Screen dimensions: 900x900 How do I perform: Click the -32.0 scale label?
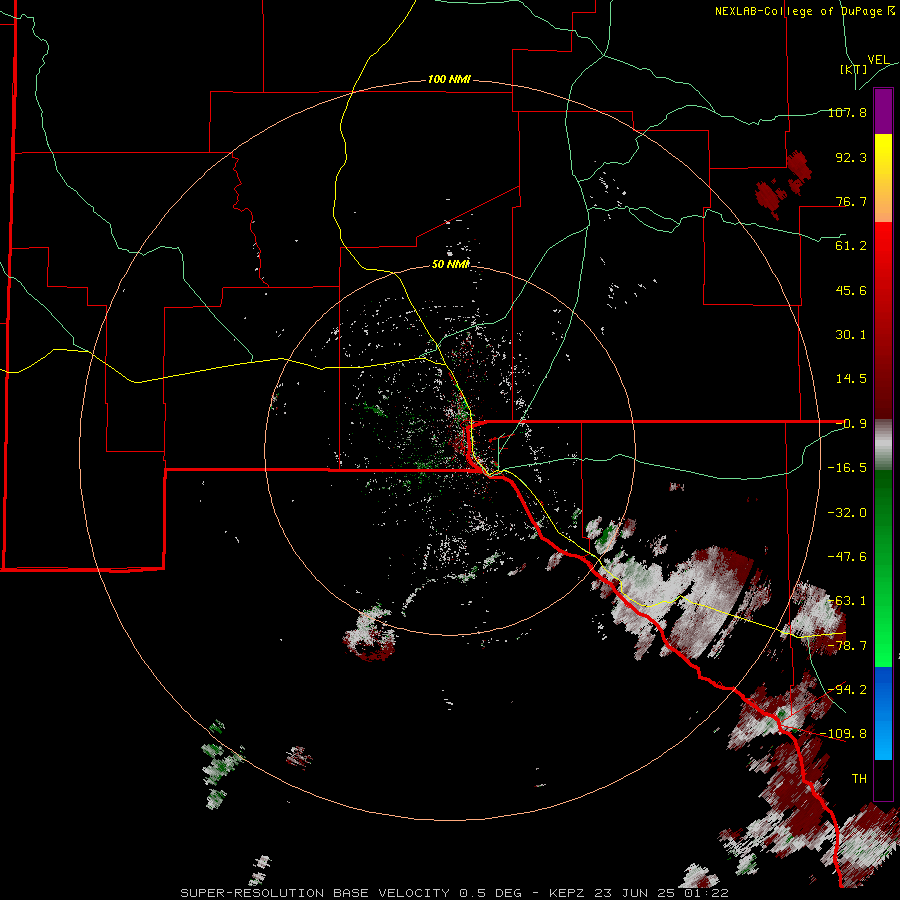847,513
